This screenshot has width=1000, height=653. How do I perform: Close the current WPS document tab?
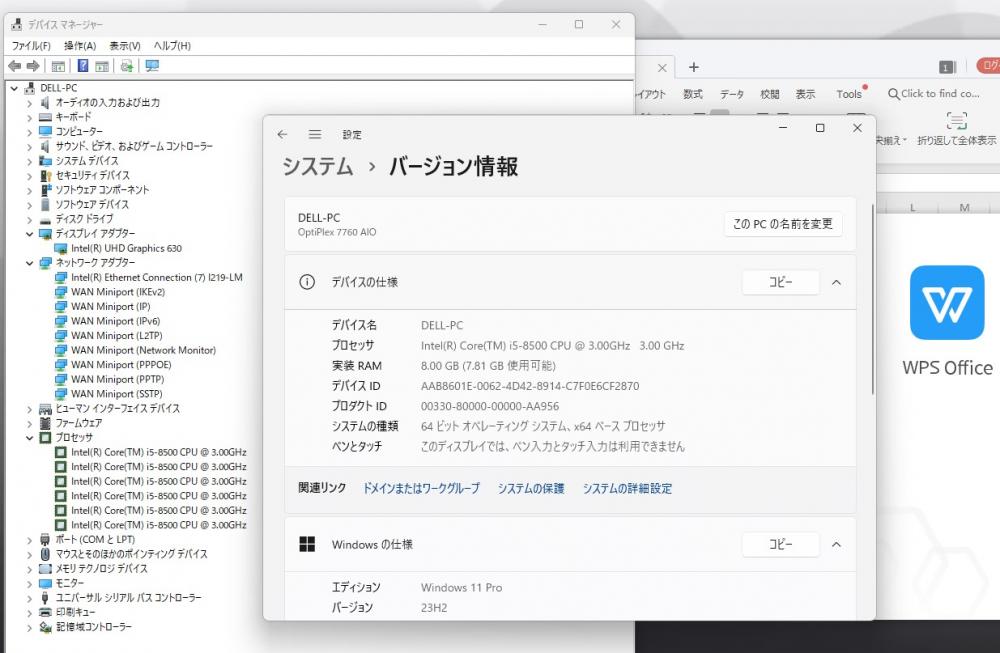coord(662,68)
